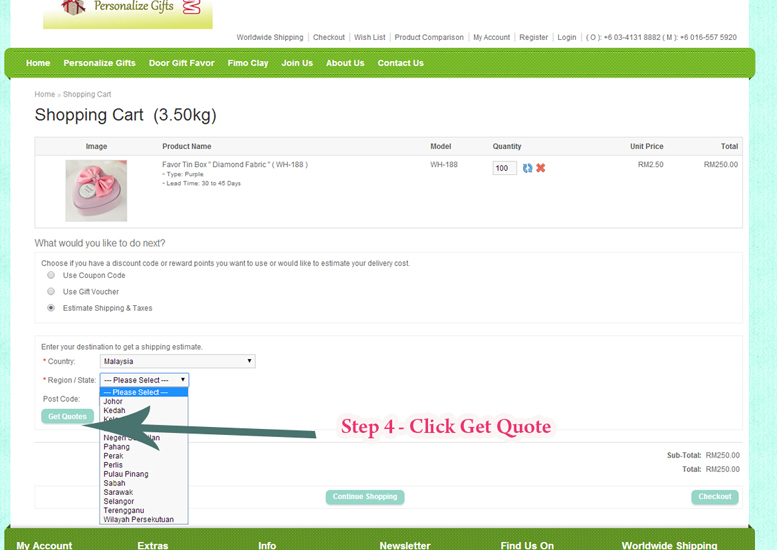Click the blue update quantity icon

click(527, 168)
